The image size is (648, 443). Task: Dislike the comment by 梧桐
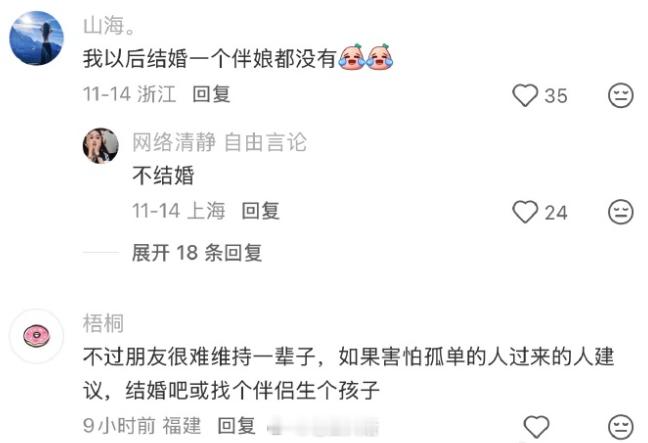pyautogui.click(x=620, y=426)
